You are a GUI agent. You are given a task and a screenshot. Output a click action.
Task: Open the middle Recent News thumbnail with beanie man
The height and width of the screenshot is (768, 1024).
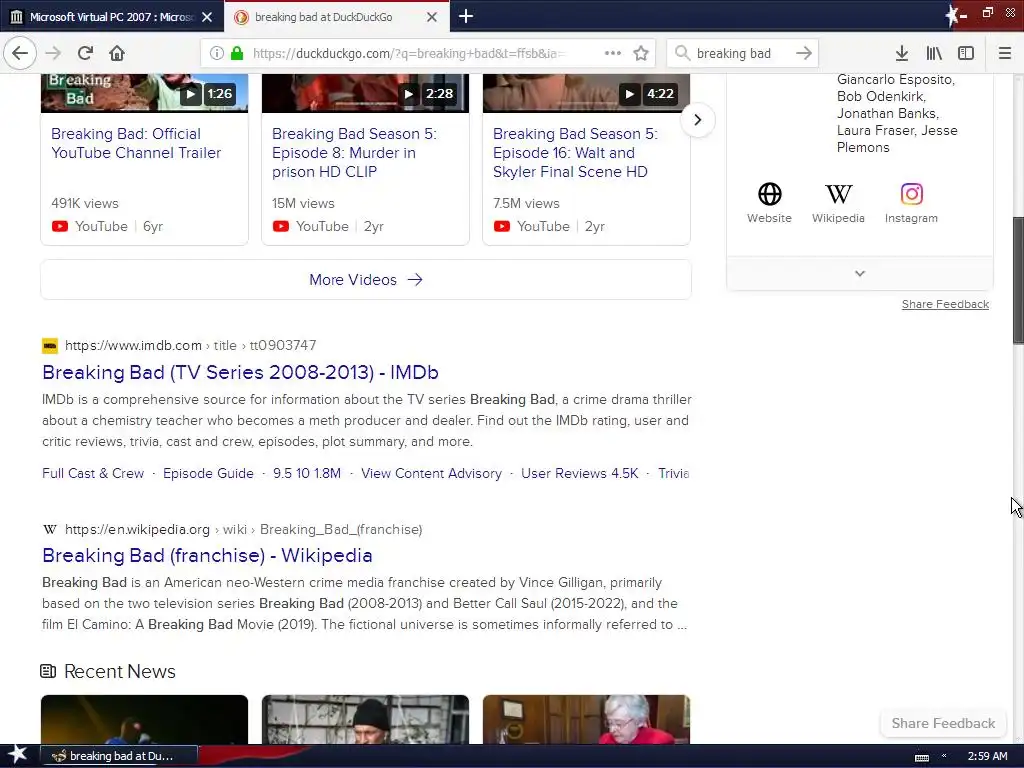[x=365, y=719]
